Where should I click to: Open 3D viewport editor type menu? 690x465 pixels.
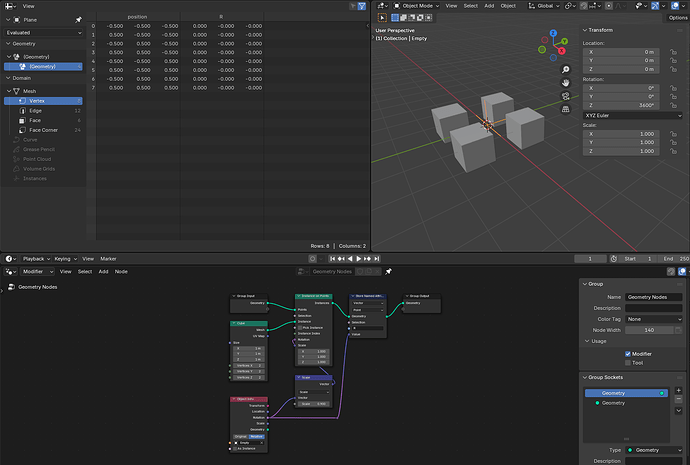click(x=382, y=6)
